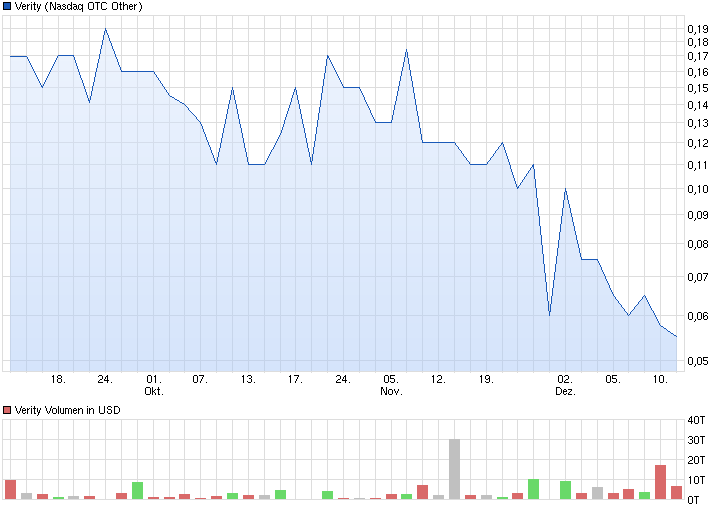
Task: Click the 0,14 price axis label
Action: point(698,105)
